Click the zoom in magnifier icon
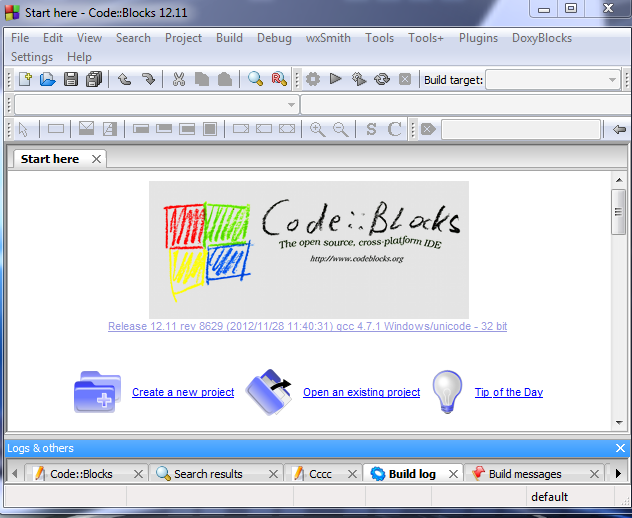Viewport: 632px width, 518px height. click(x=317, y=129)
